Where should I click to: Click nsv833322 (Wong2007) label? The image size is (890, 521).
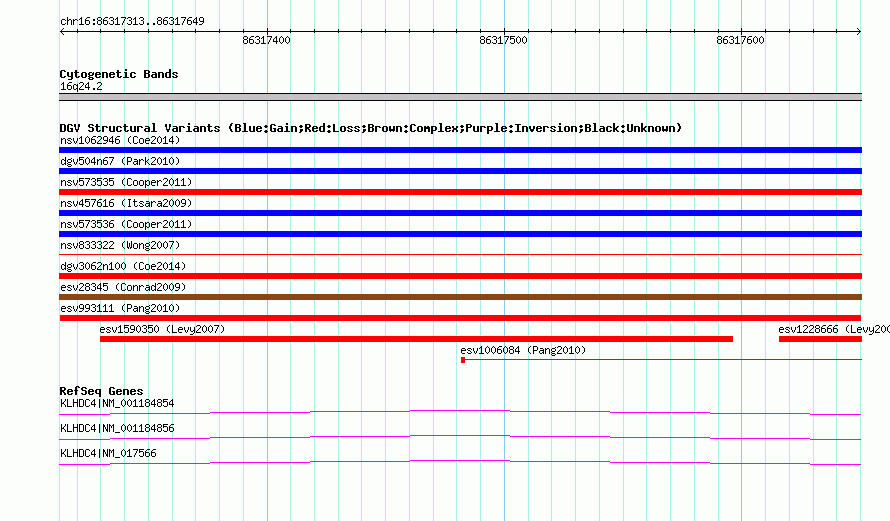[120, 245]
